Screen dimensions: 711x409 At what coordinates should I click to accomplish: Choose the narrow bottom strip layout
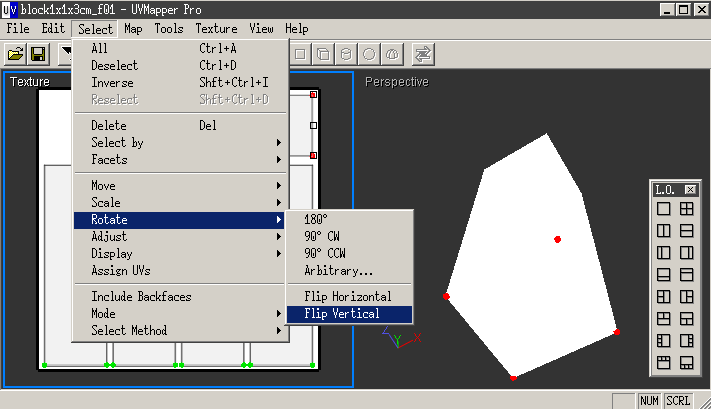point(663,275)
